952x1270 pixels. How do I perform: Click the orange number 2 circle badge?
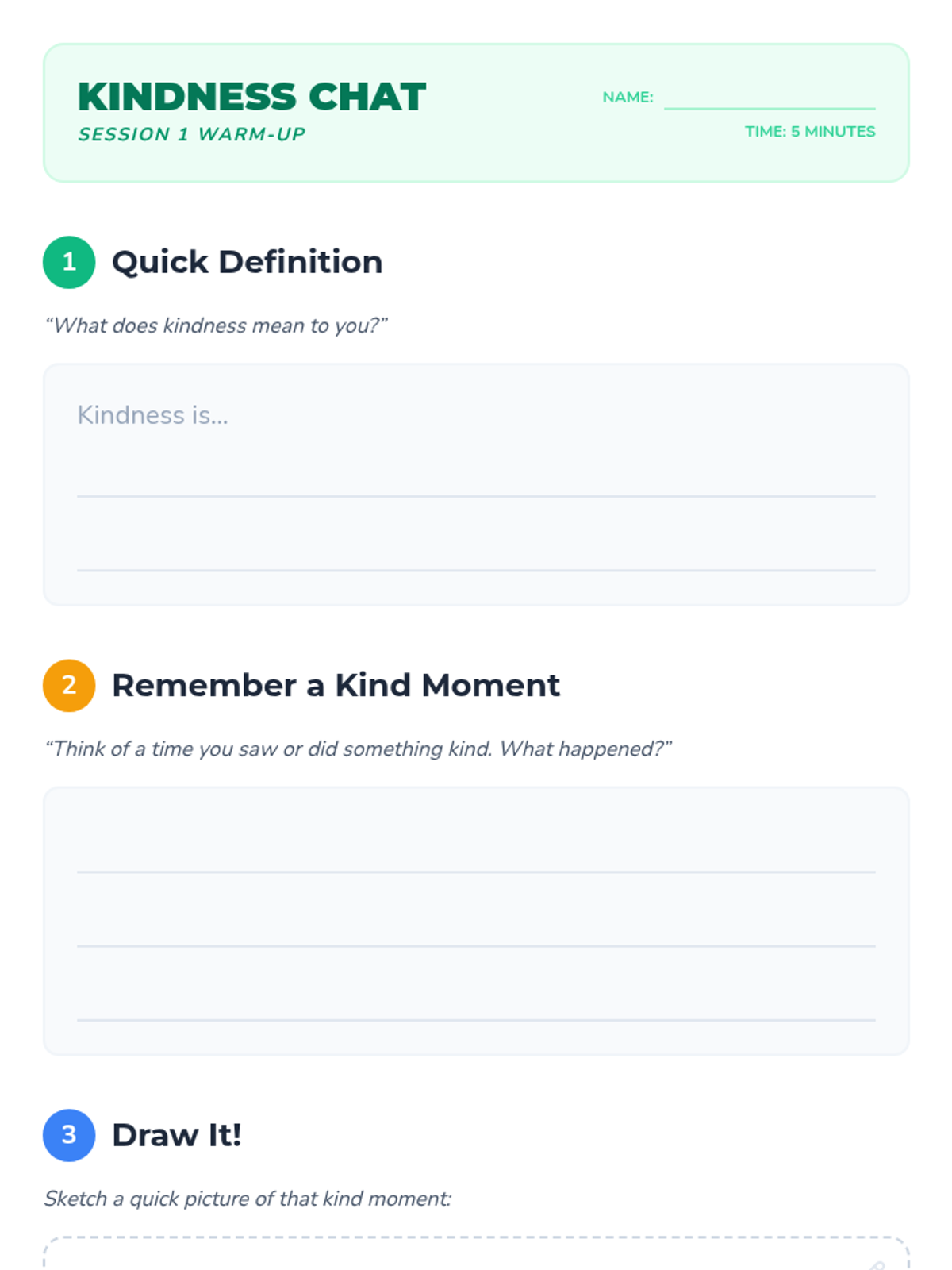click(x=69, y=685)
